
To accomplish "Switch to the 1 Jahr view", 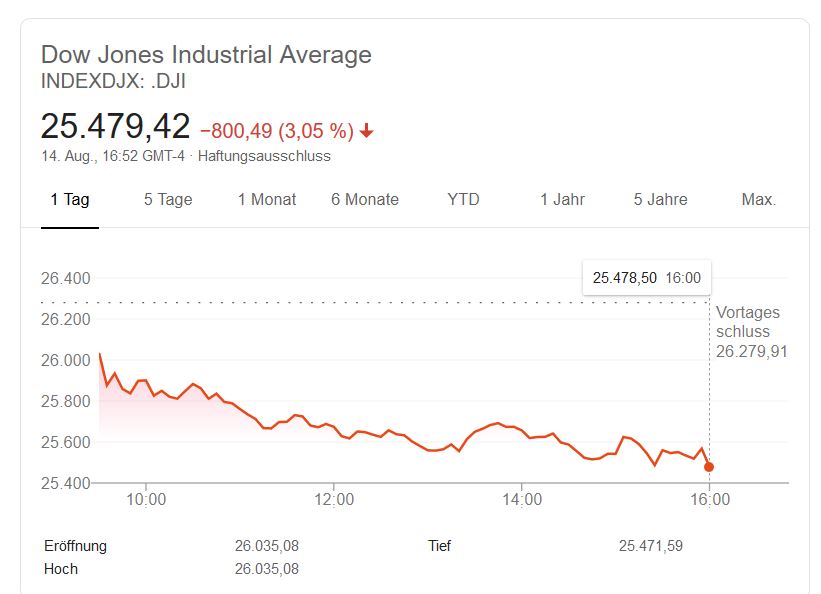I will coord(562,199).
